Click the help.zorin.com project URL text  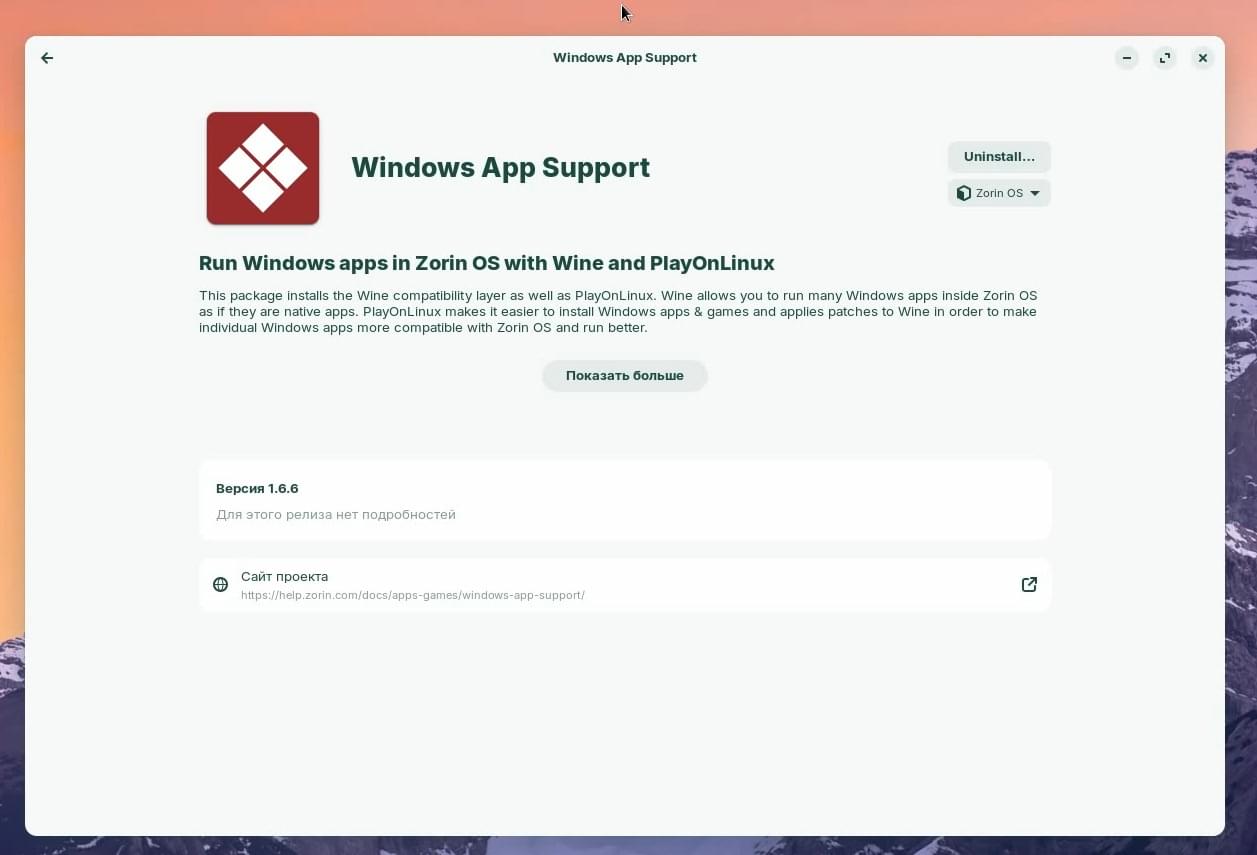pos(413,595)
